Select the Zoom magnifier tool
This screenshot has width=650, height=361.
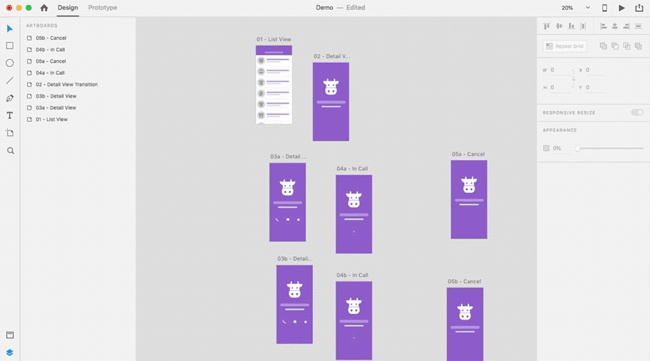10,151
